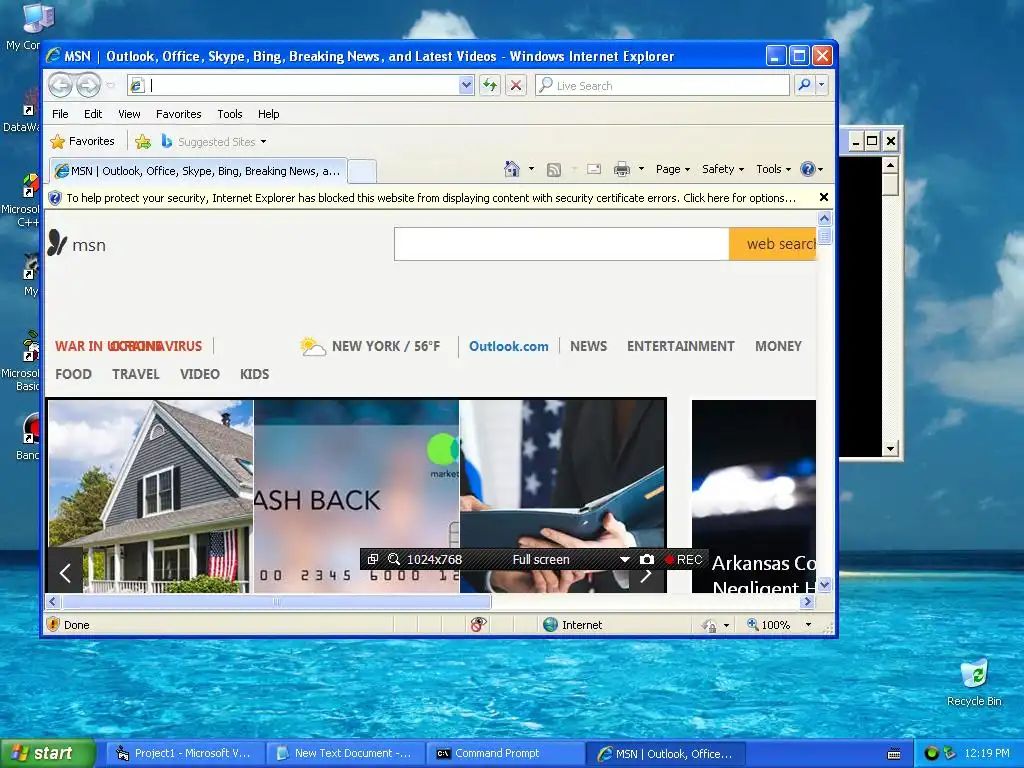Show next carousel slide arrow

pos(646,575)
